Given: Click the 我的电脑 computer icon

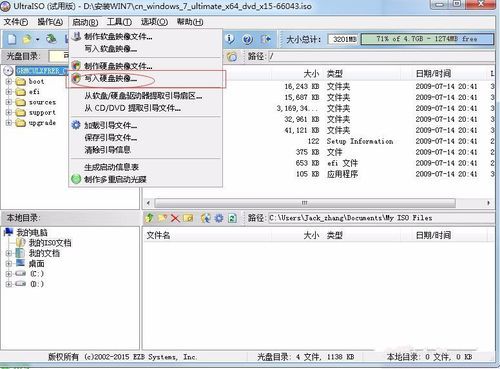Looking at the screenshot, I should pos(8,232).
